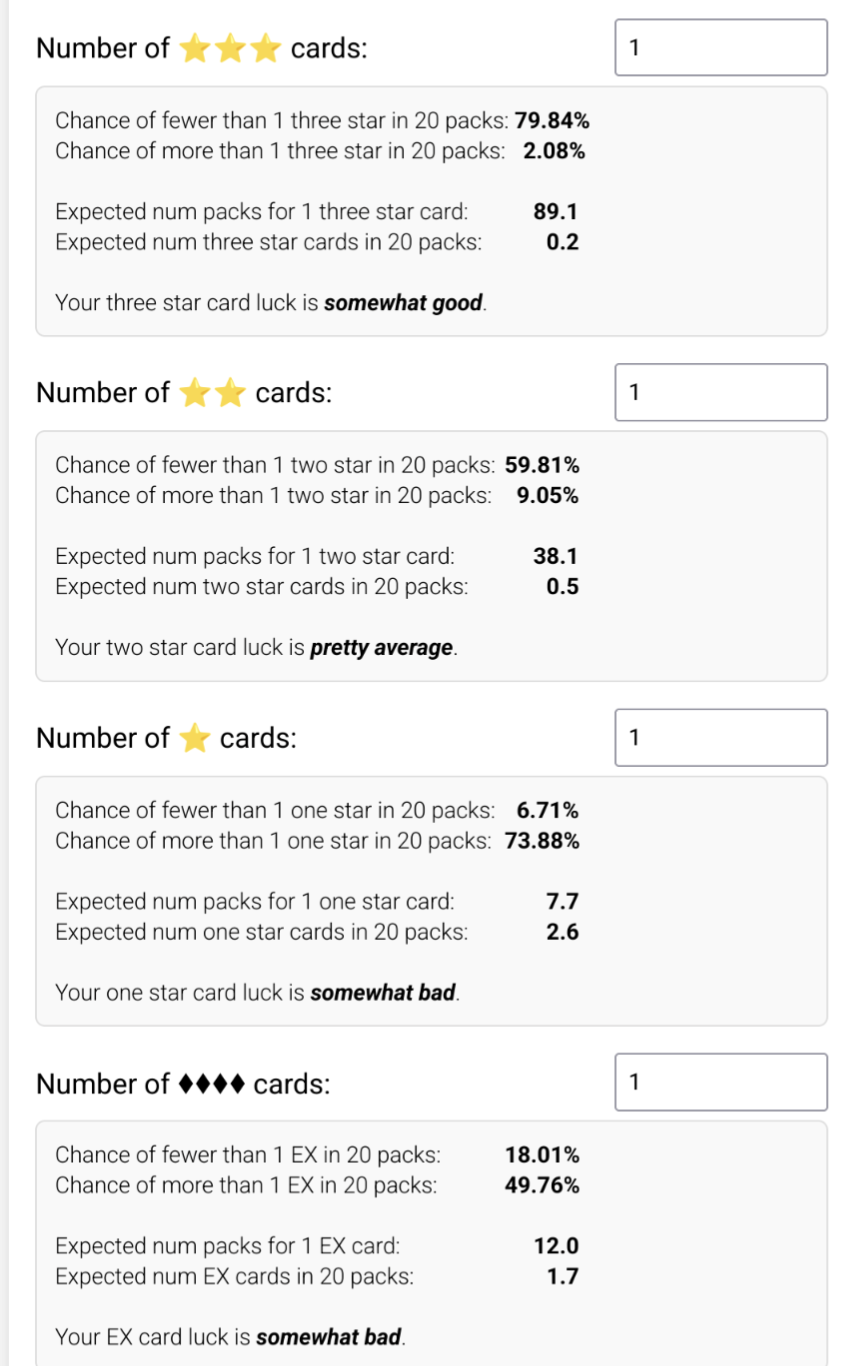841x1366 pixels.
Task: Select the 79.84% three star chance value
Action: tap(552, 121)
